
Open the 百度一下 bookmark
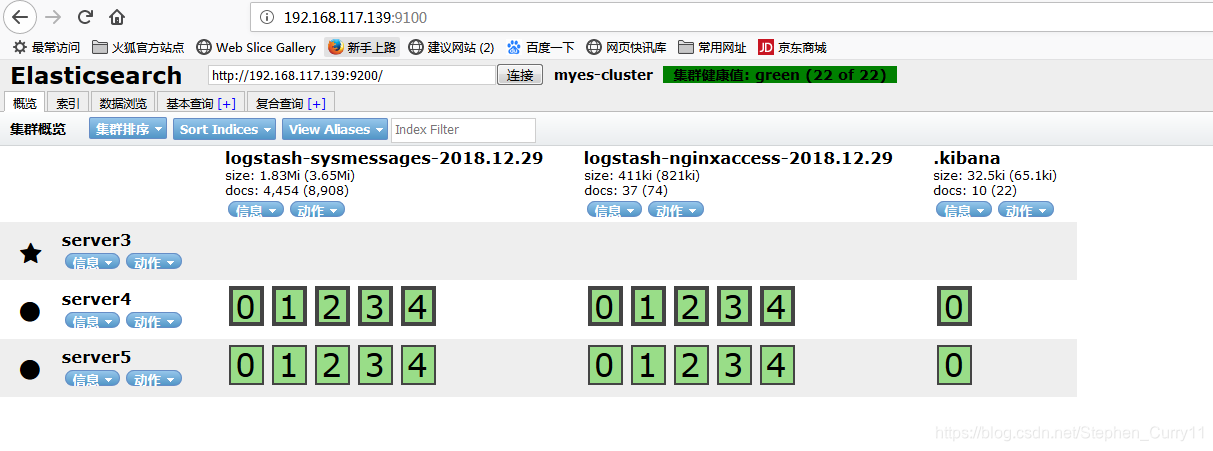click(540, 47)
